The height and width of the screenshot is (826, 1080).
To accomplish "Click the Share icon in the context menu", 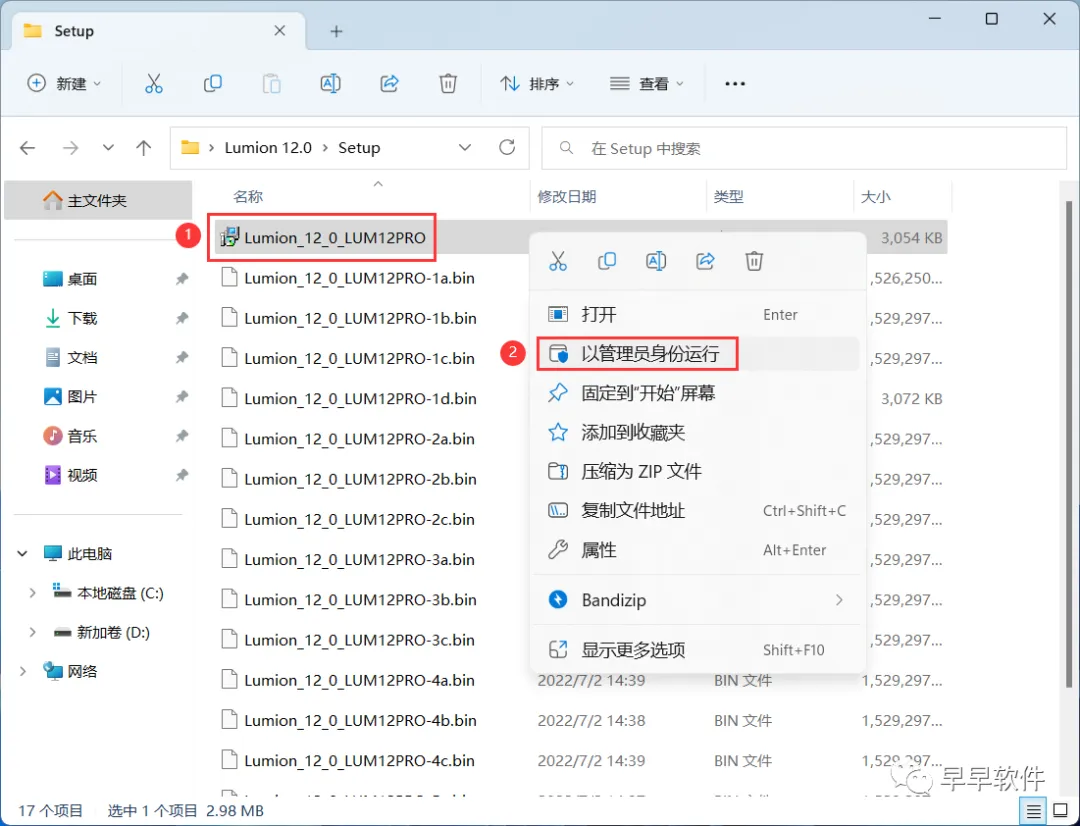I will pos(705,261).
